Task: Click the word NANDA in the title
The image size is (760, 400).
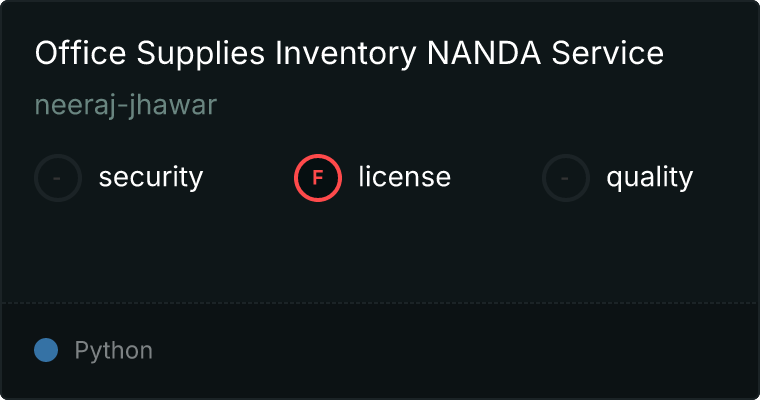Action: [x=484, y=53]
